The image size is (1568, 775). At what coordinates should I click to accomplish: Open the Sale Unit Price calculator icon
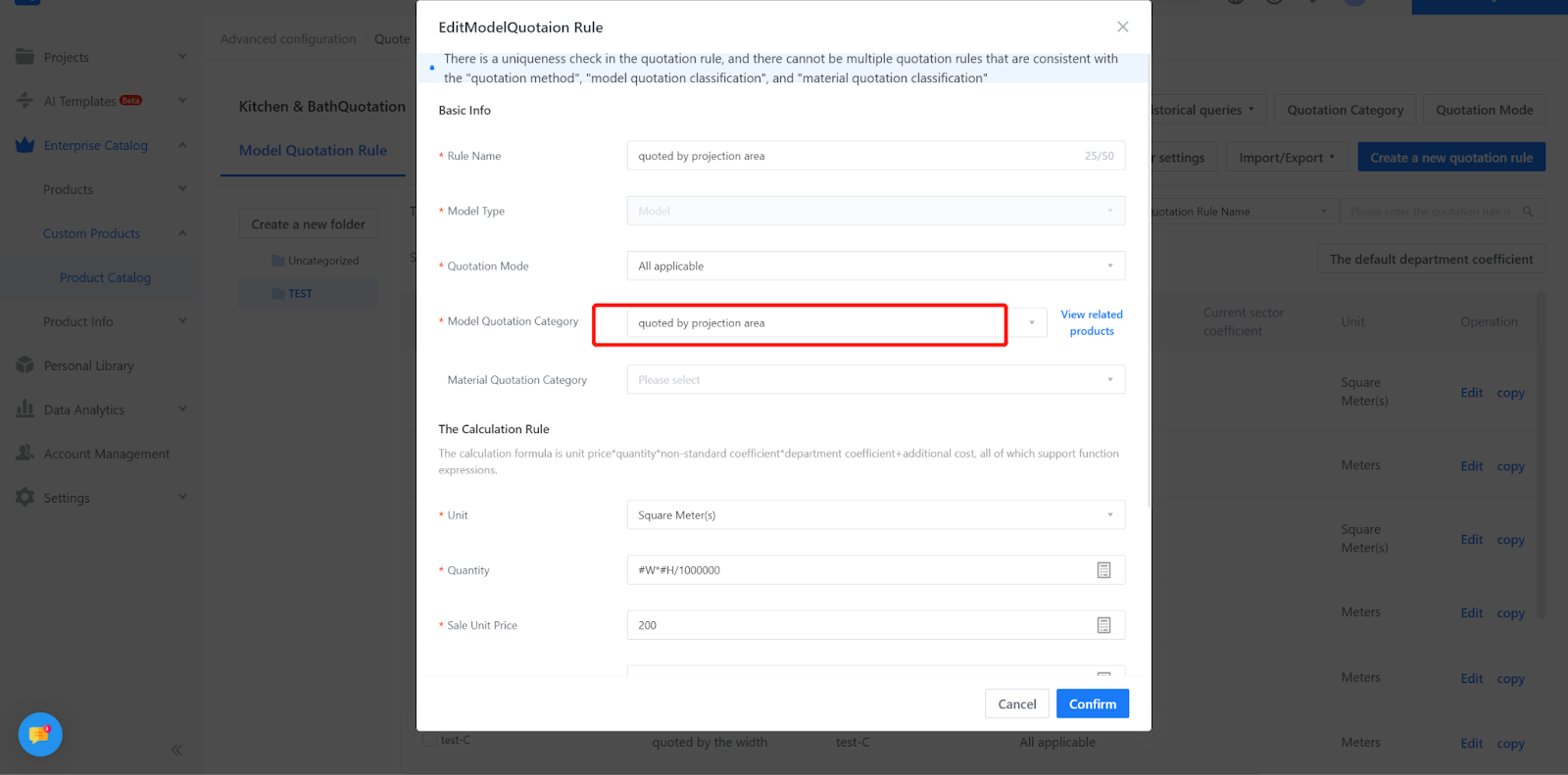(1103, 625)
